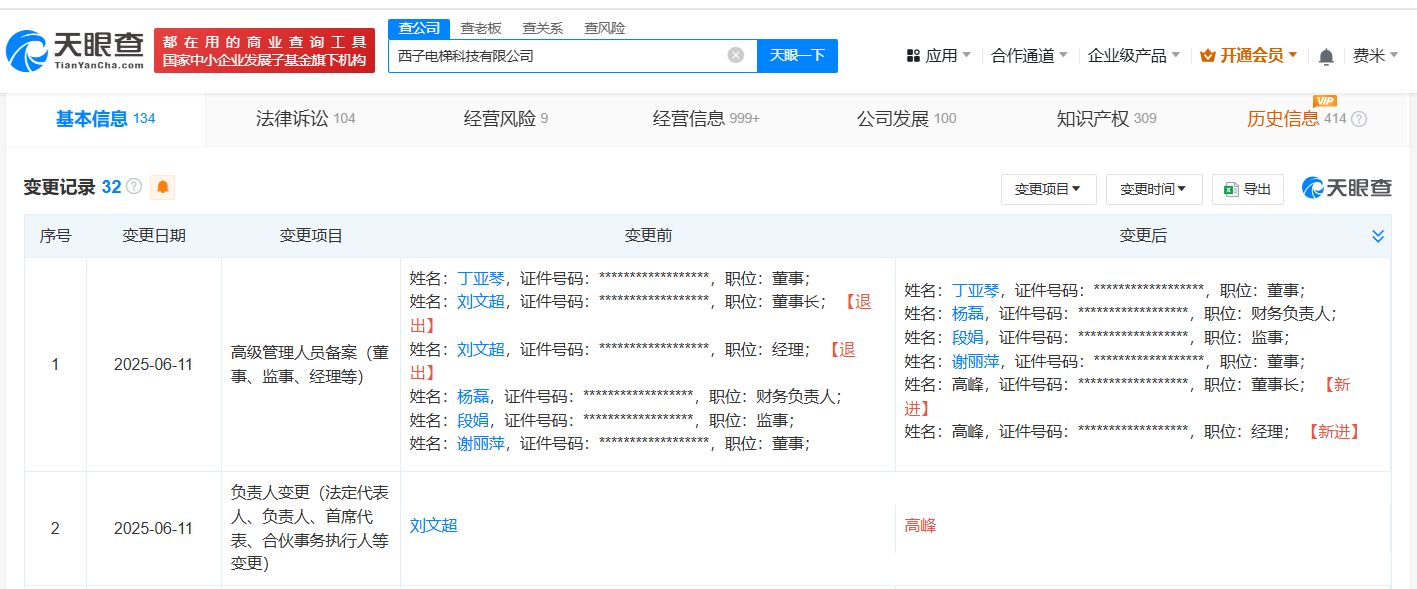Click the help icon beside 历史信息 414
The width and height of the screenshot is (1417, 589).
(x=1359, y=119)
